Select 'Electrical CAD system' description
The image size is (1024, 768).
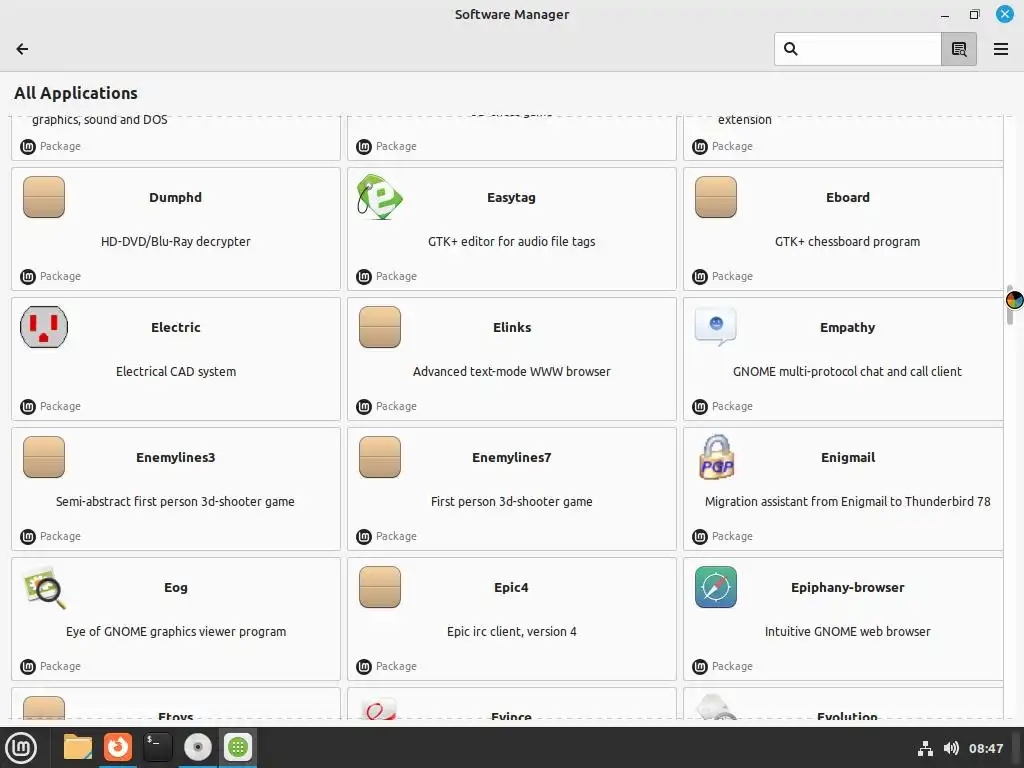176,372
